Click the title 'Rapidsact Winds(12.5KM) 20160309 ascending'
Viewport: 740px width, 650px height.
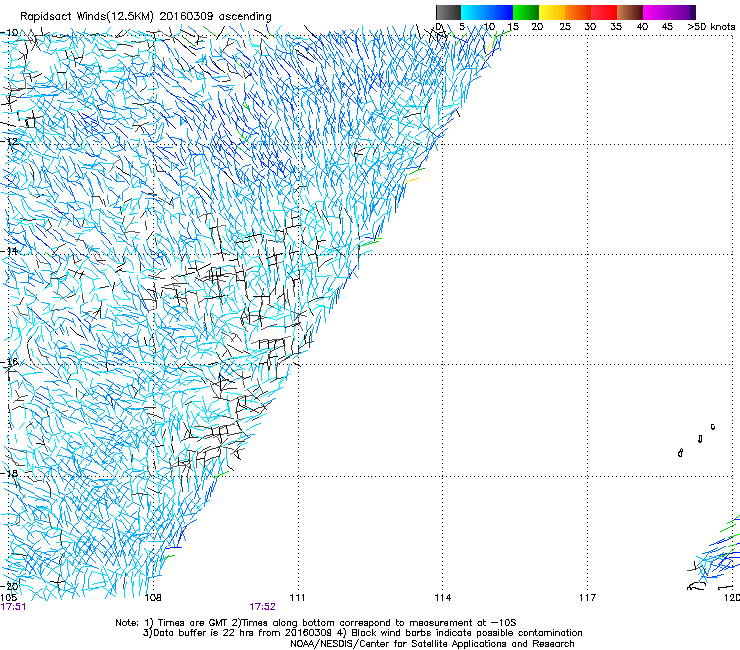coord(146,16)
